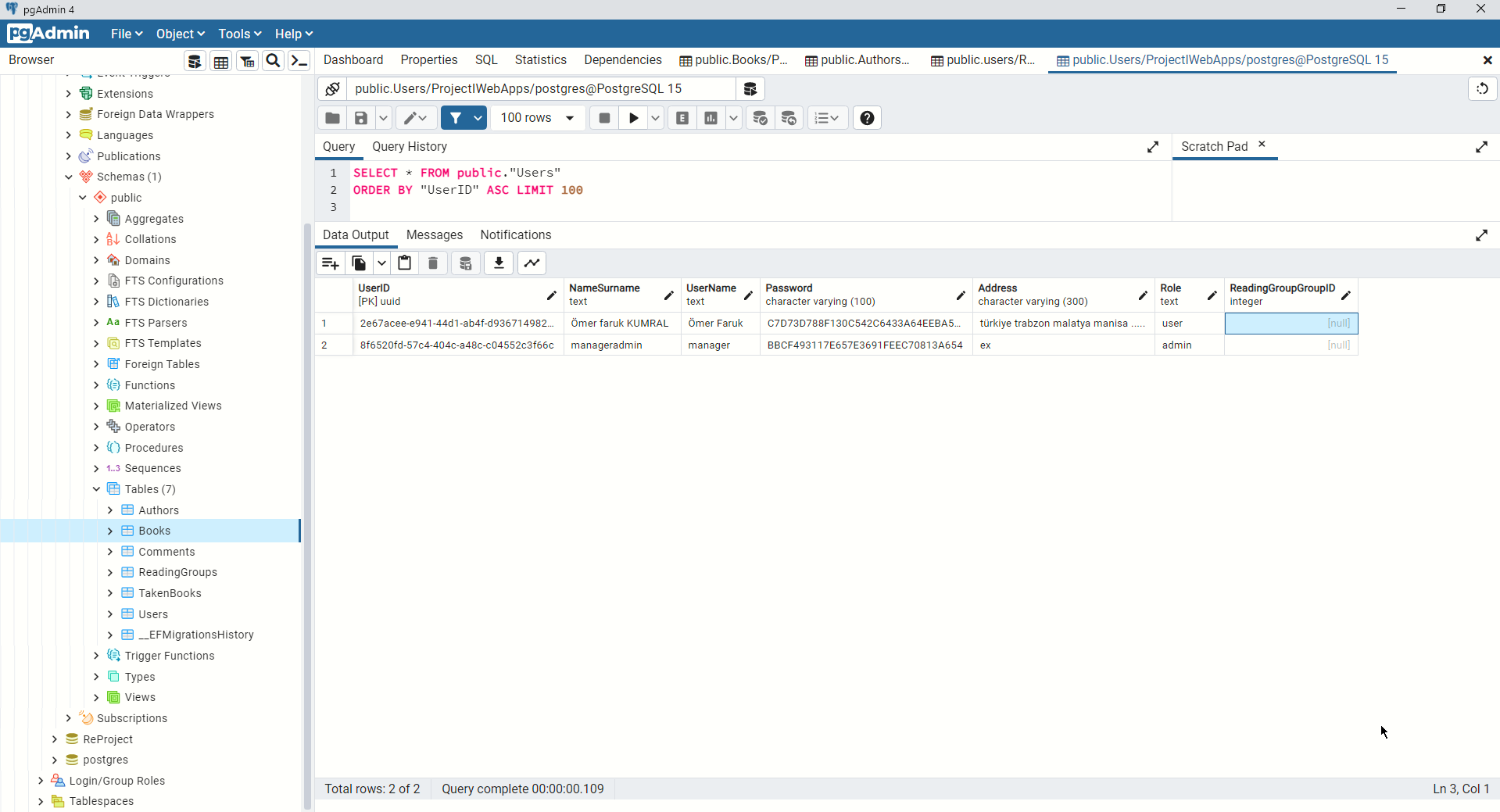This screenshot has height=812, width=1500.
Task: Download results as CSV icon
Action: click(x=499, y=263)
